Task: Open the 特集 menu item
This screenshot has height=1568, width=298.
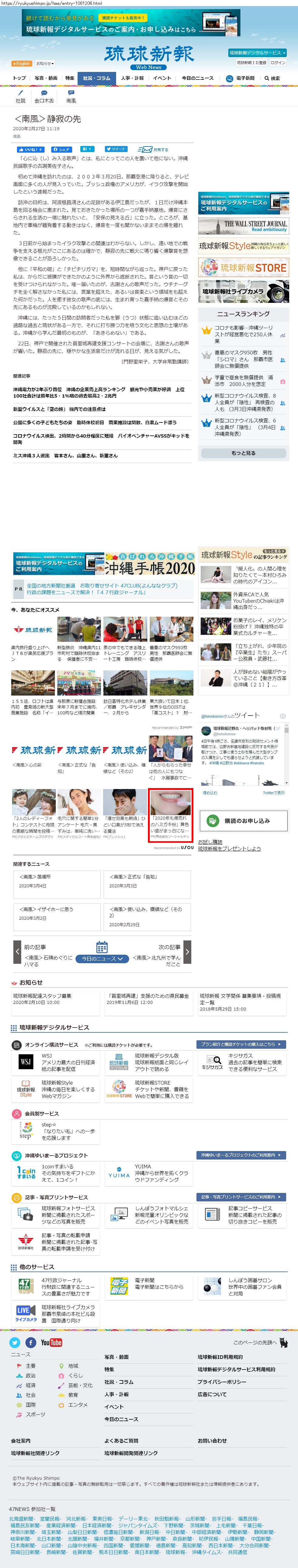Action: (x=70, y=78)
